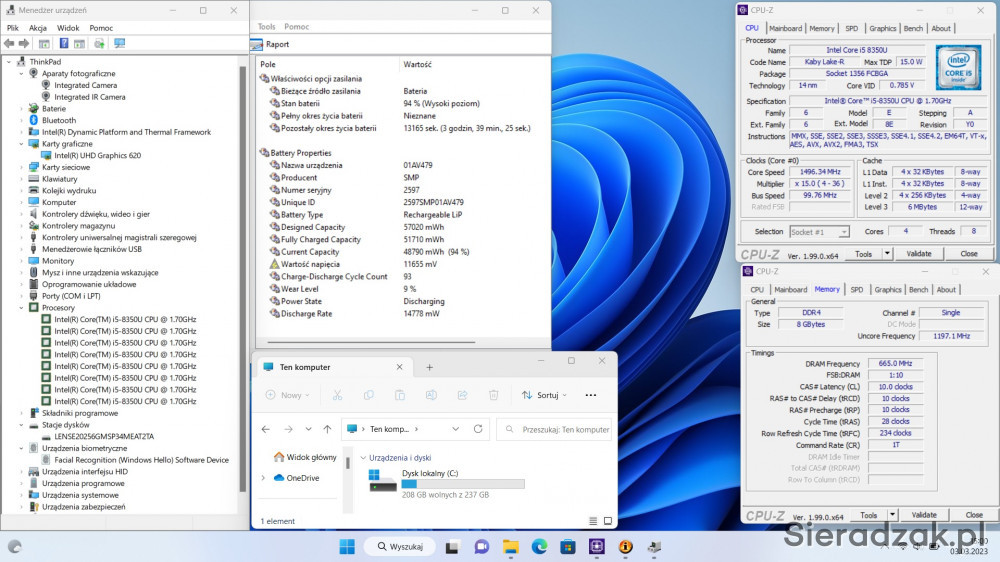
Task: Open Task View from the taskbar
Action: tap(452, 547)
